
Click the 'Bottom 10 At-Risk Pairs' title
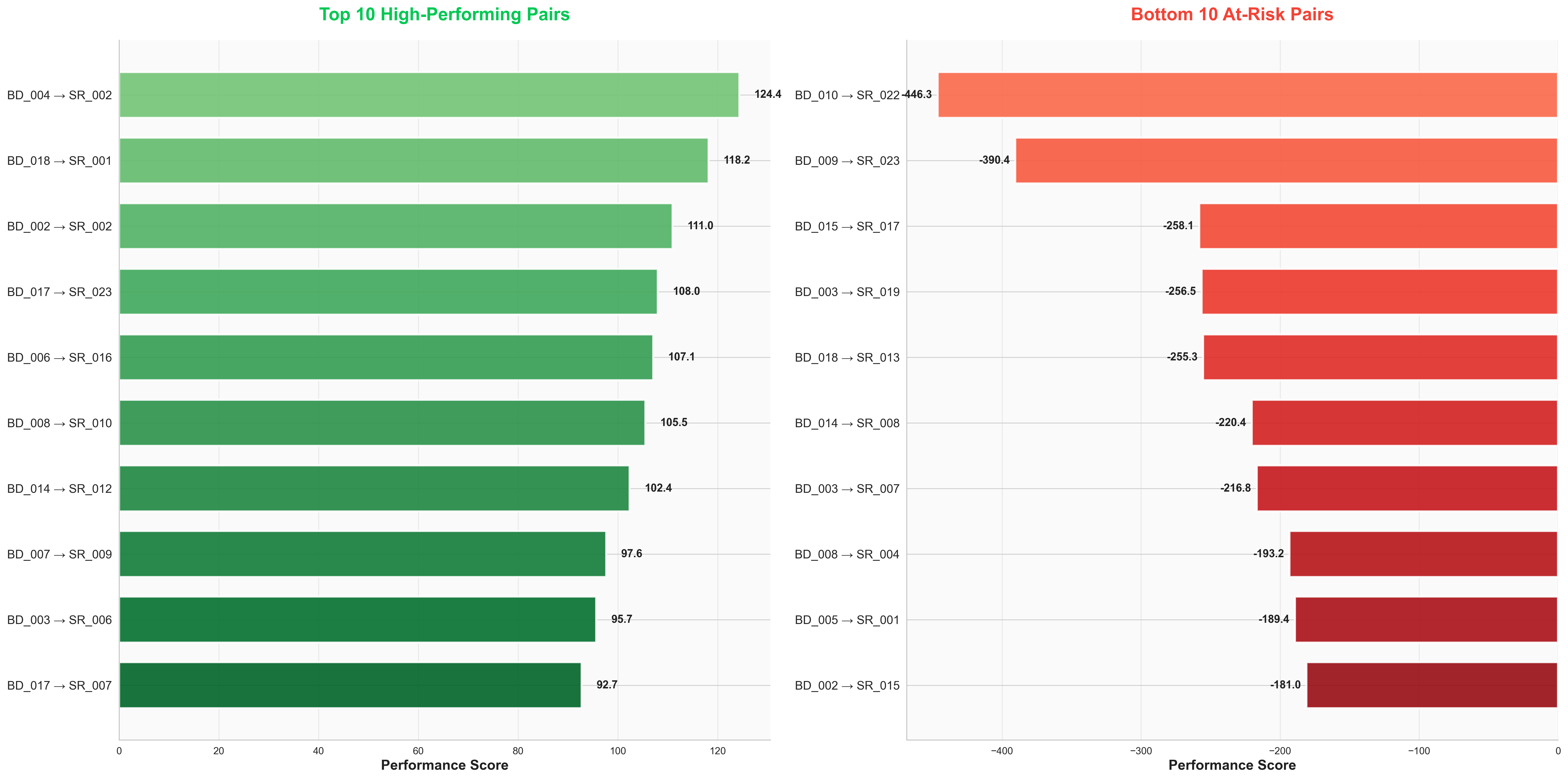(x=1231, y=15)
